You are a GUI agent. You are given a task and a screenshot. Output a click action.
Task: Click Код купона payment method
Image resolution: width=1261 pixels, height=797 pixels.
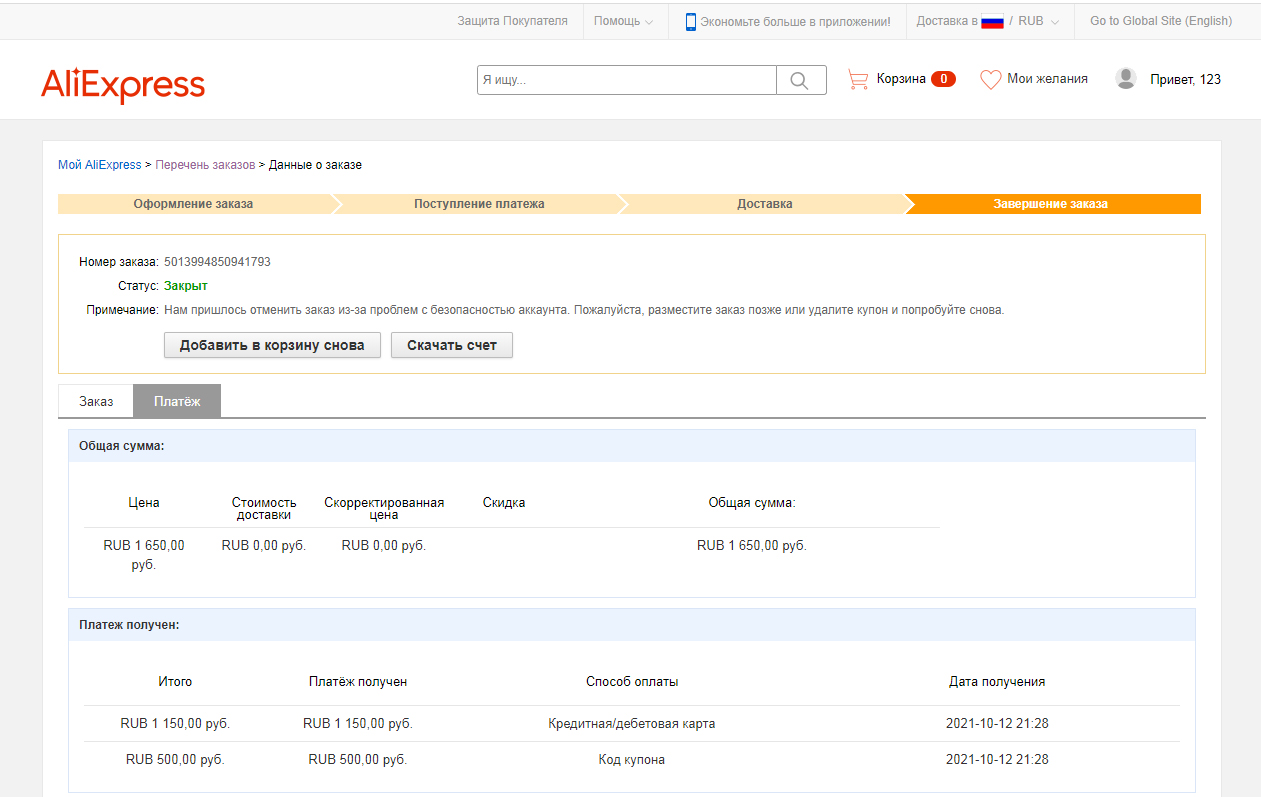click(632, 760)
